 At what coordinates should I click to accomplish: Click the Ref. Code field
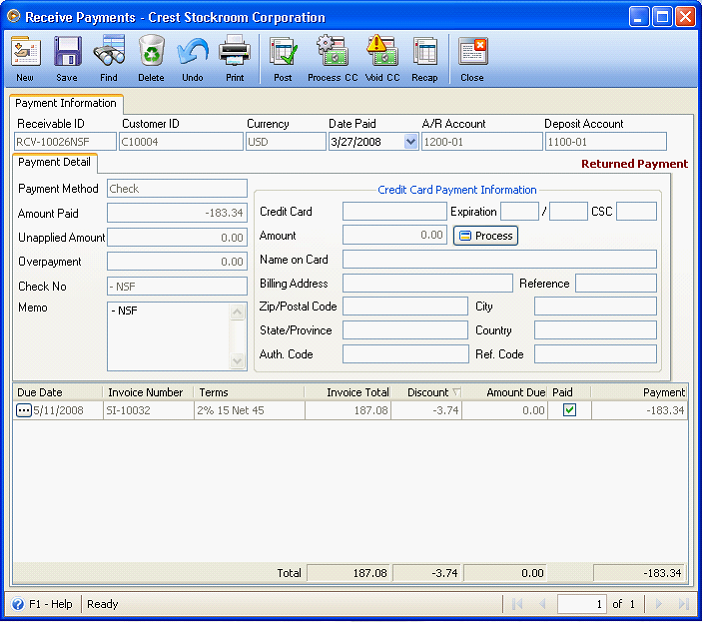point(595,354)
